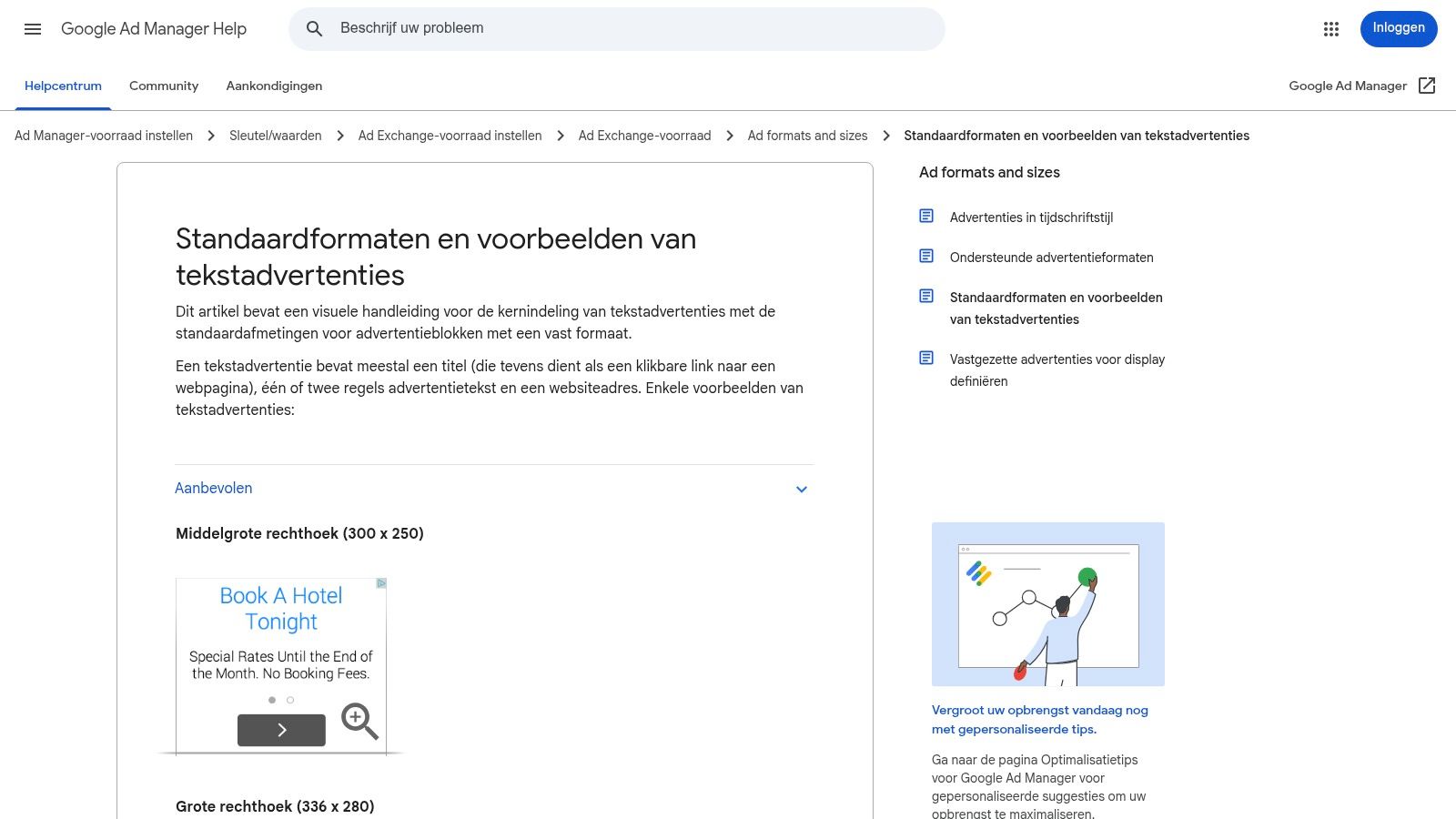The image size is (1456, 819).
Task: Open the hamburger main menu
Action: tap(33, 29)
